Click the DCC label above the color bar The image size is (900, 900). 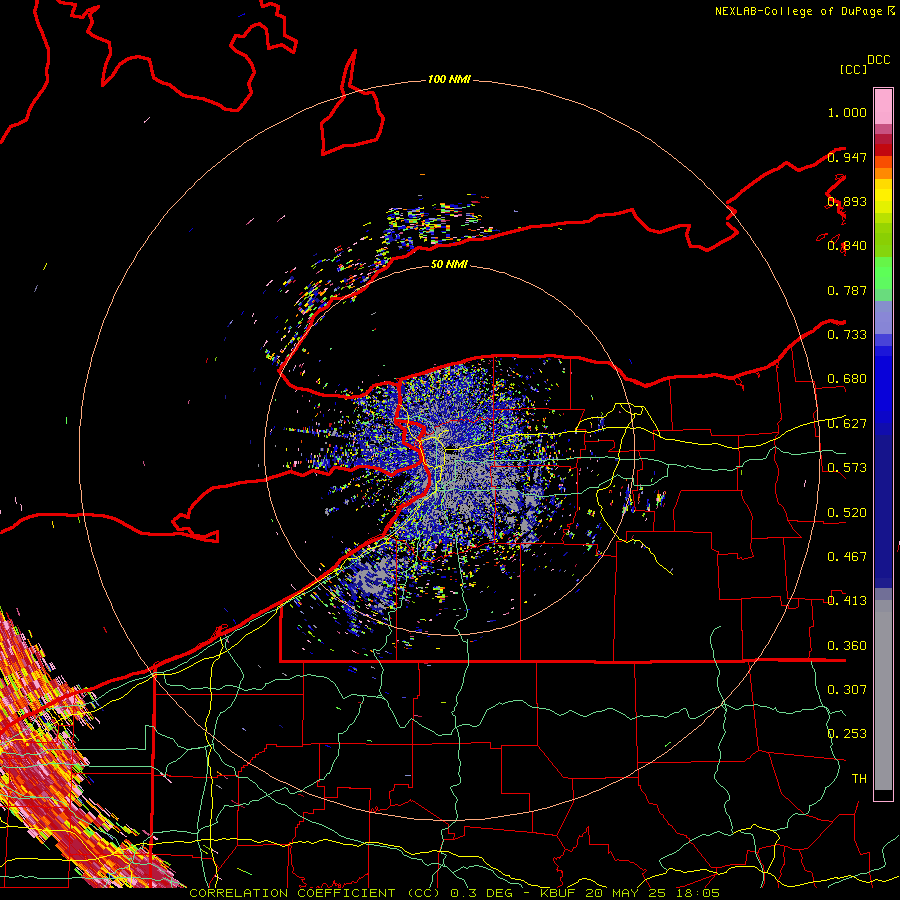[x=878, y=60]
